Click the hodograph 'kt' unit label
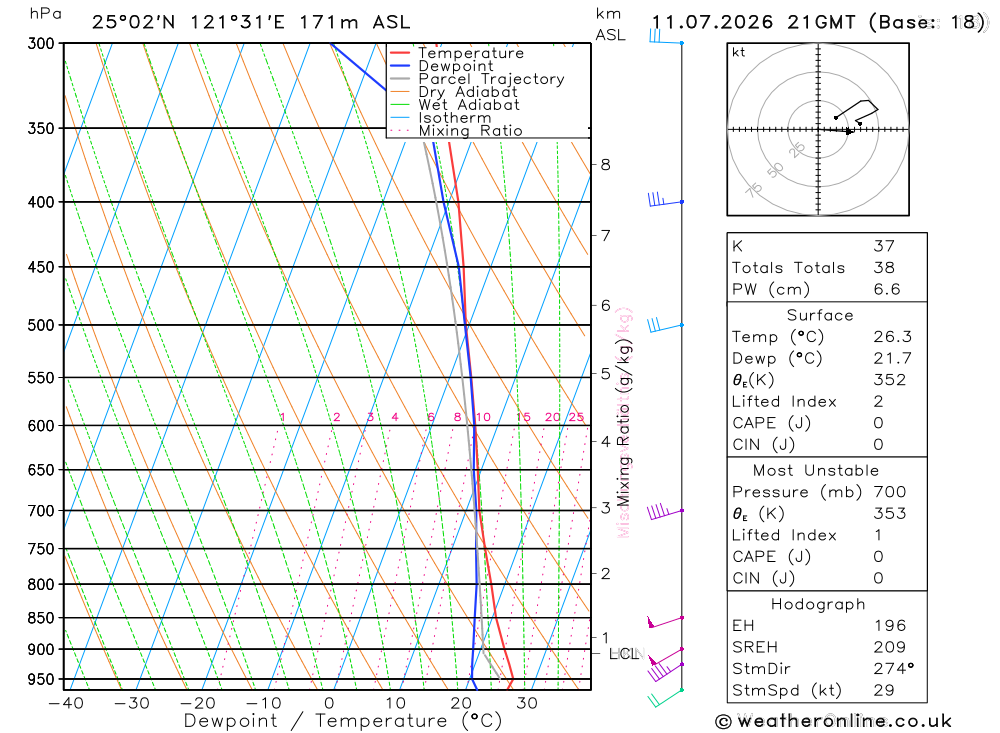This screenshot has height=733, width=1000. pyautogui.click(x=739, y=52)
